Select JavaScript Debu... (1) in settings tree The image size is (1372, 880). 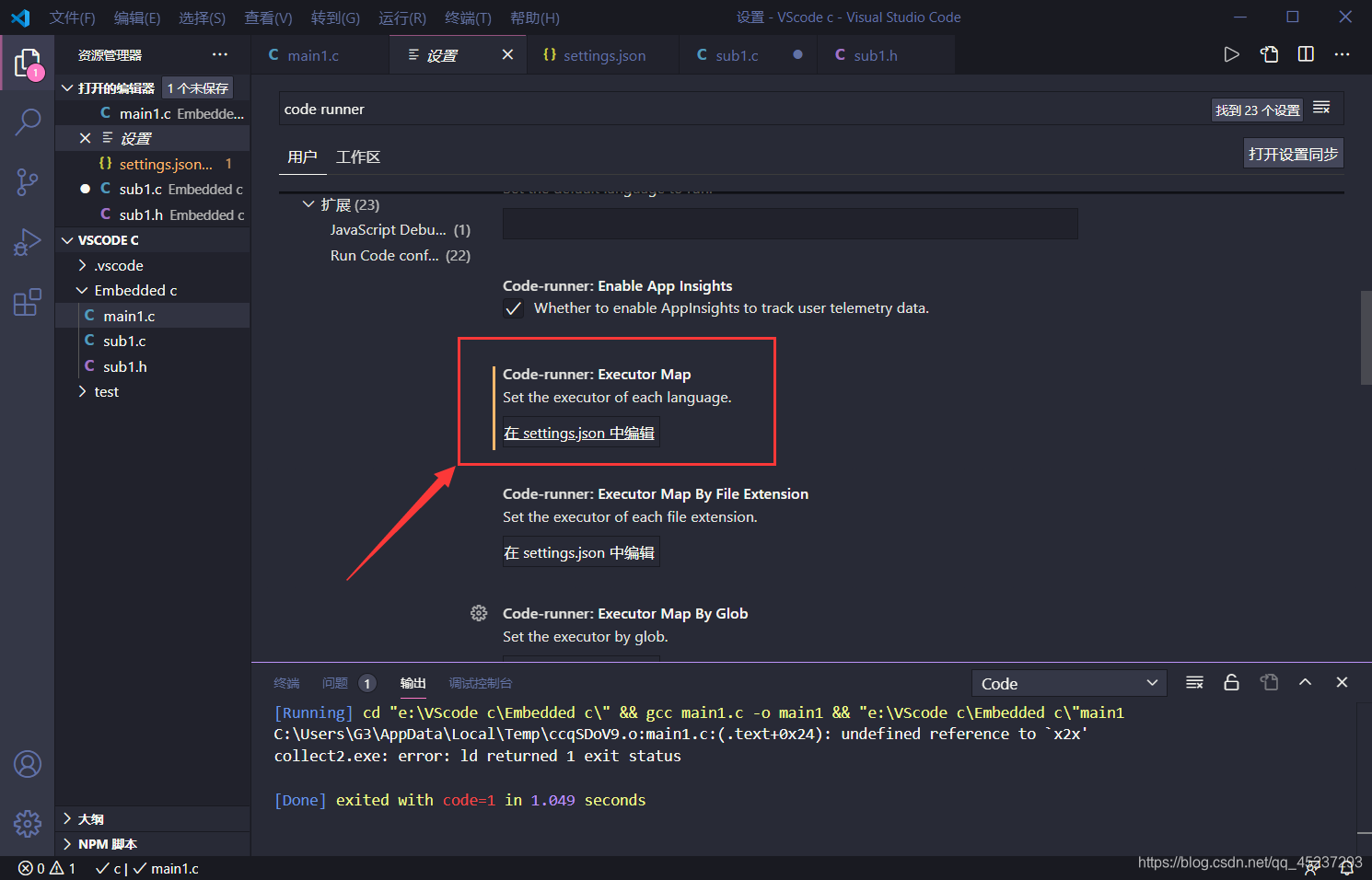coord(401,229)
